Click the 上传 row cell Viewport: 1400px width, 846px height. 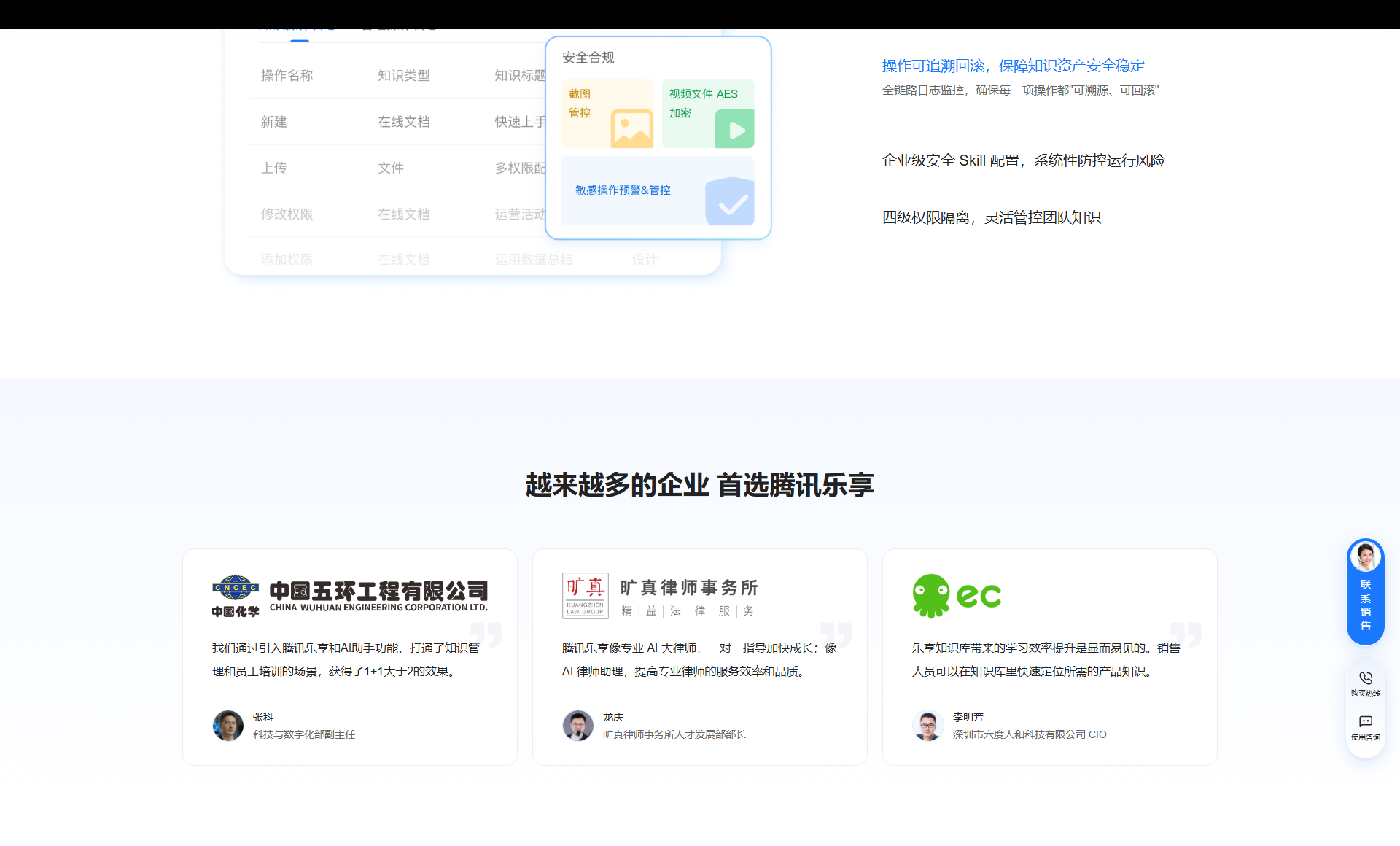coord(274,168)
